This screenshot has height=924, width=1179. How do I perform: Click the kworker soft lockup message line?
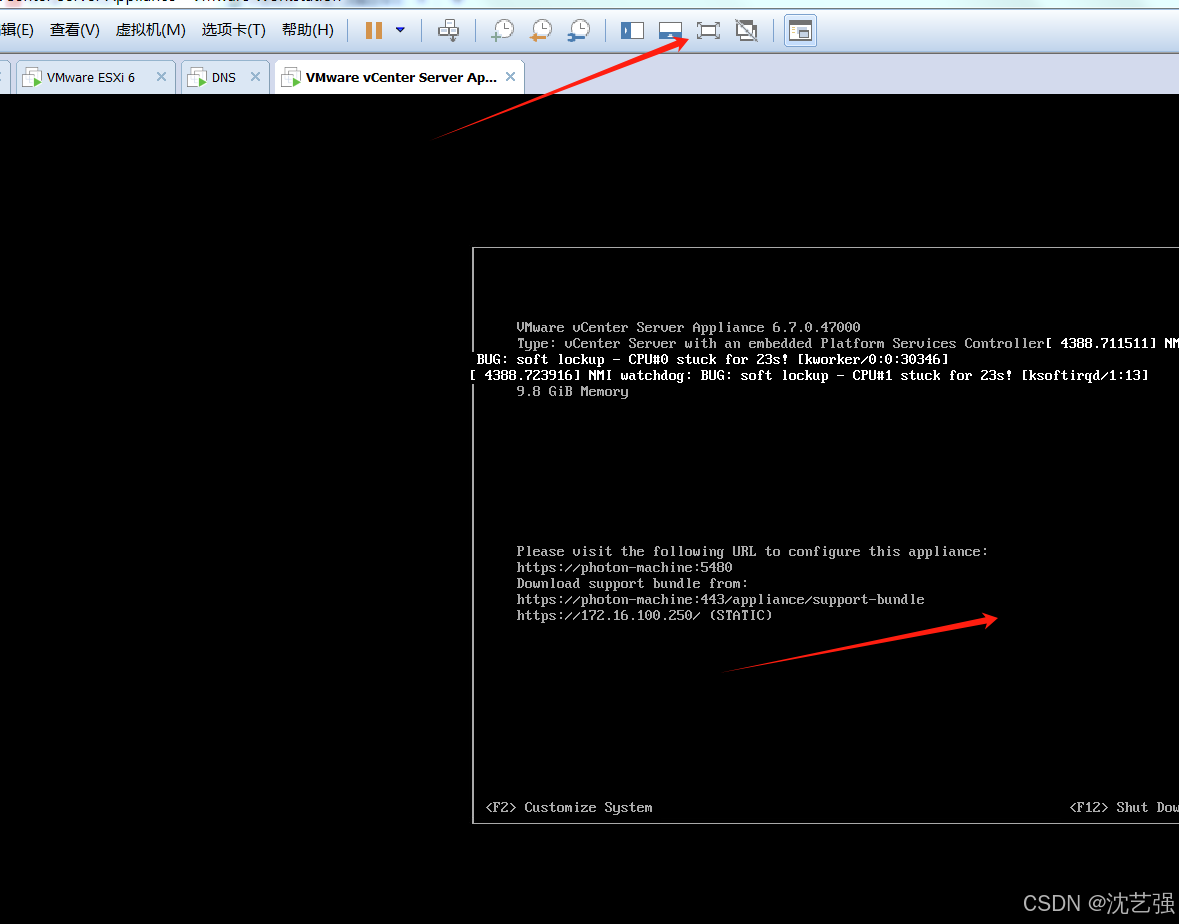point(712,360)
